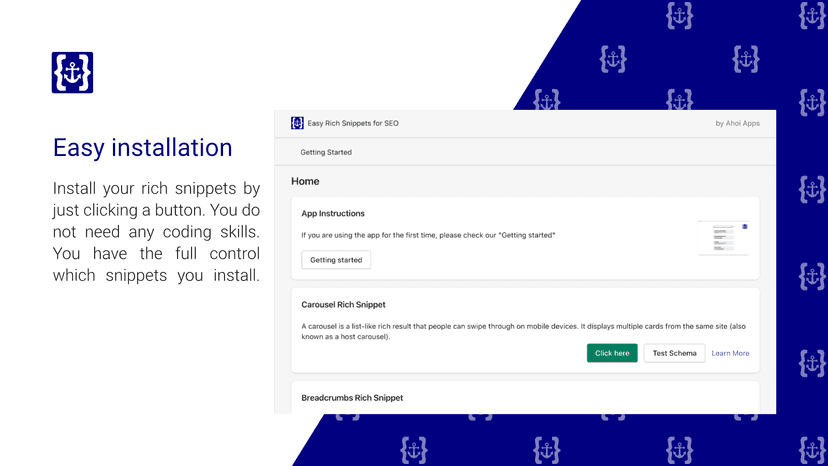Click the 'Getting started' button in App Instructions
828x466 pixels.
tap(336, 260)
